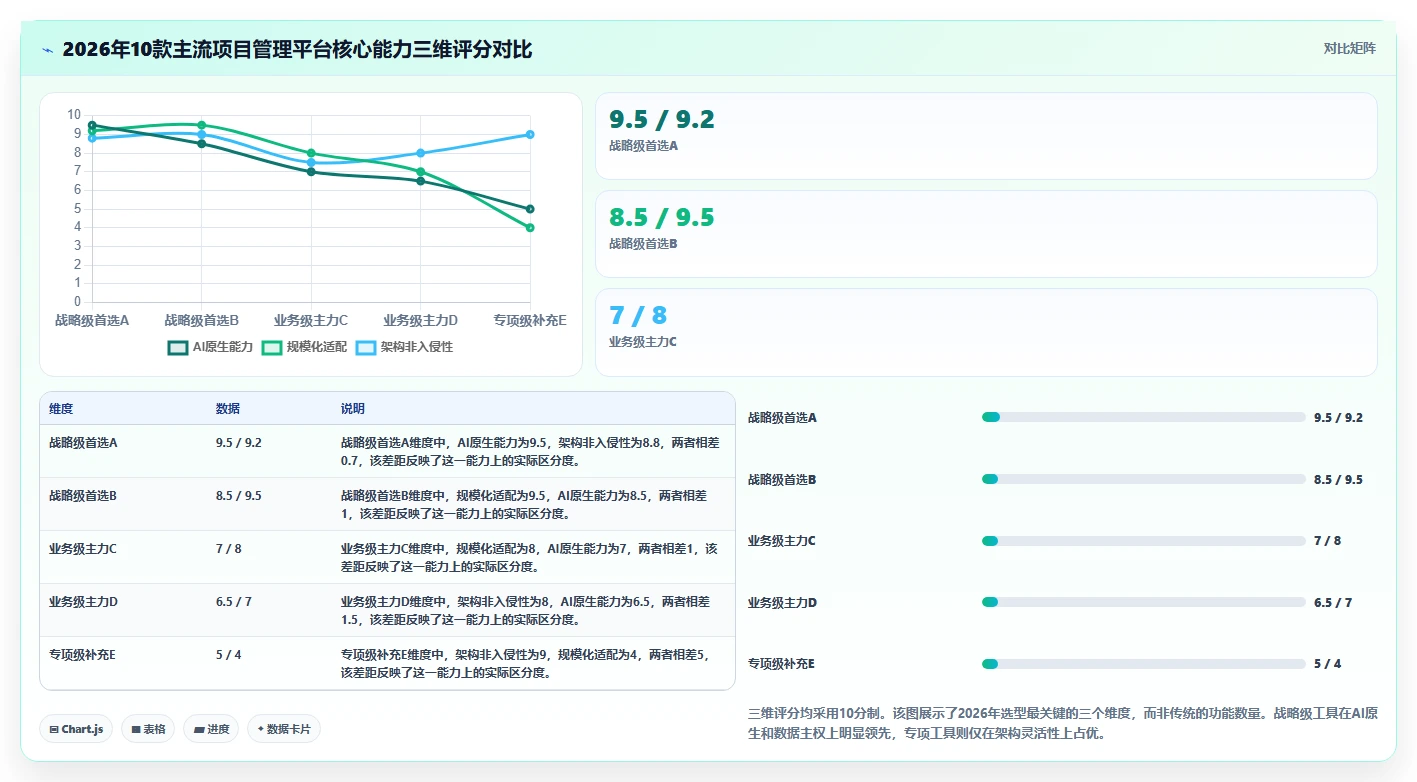The width and height of the screenshot is (1417, 782).
Task: Click the 架构非入侵性 data point at 专项级补充E
Action: [x=530, y=134]
